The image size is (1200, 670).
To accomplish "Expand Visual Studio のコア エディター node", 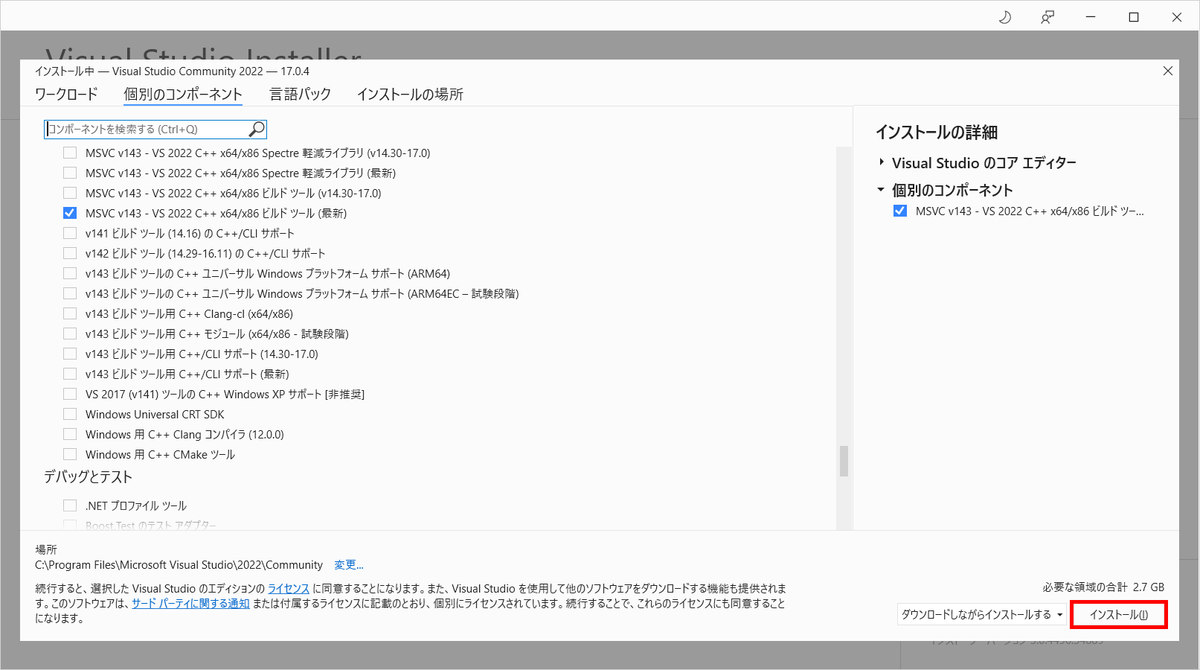I will coord(881,162).
